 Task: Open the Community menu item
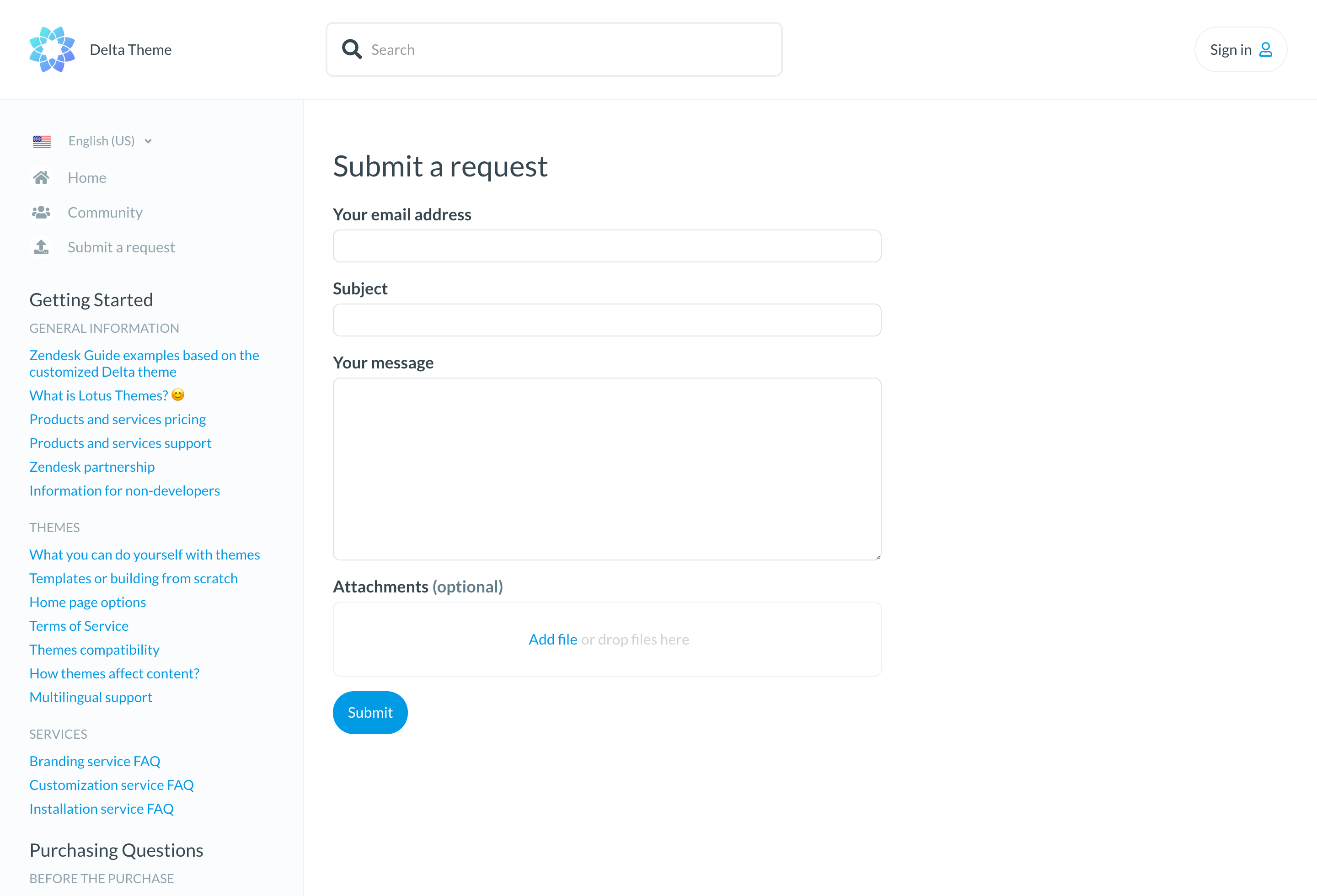pyautogui.click(x=105, y=213)
